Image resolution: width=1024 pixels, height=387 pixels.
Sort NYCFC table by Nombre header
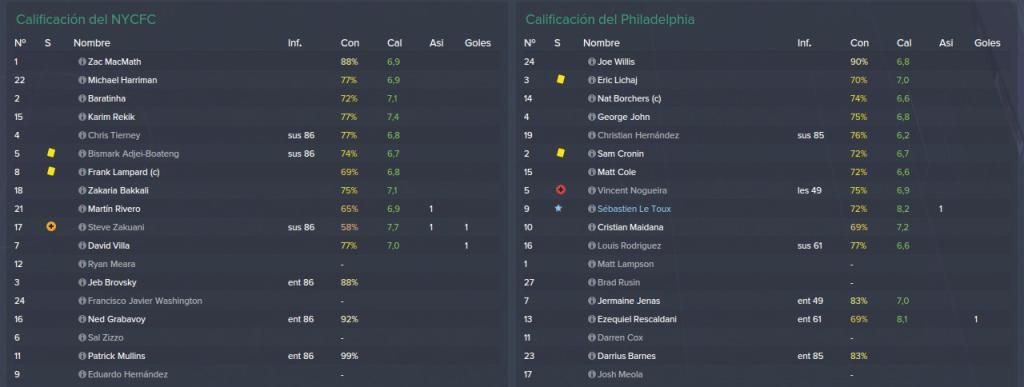click(91, 43)
